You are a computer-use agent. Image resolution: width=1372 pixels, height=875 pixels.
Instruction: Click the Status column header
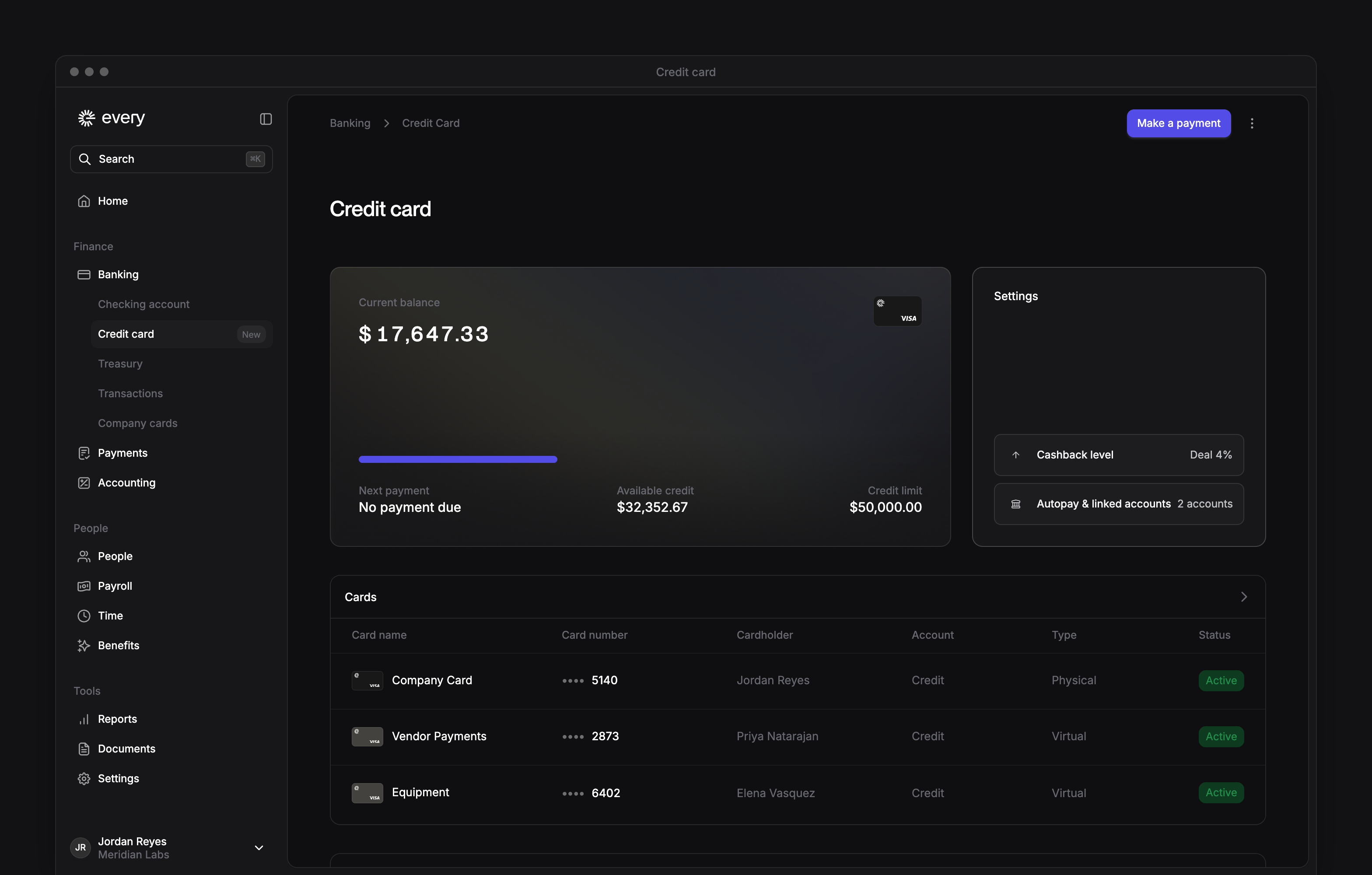point(1214,635)
